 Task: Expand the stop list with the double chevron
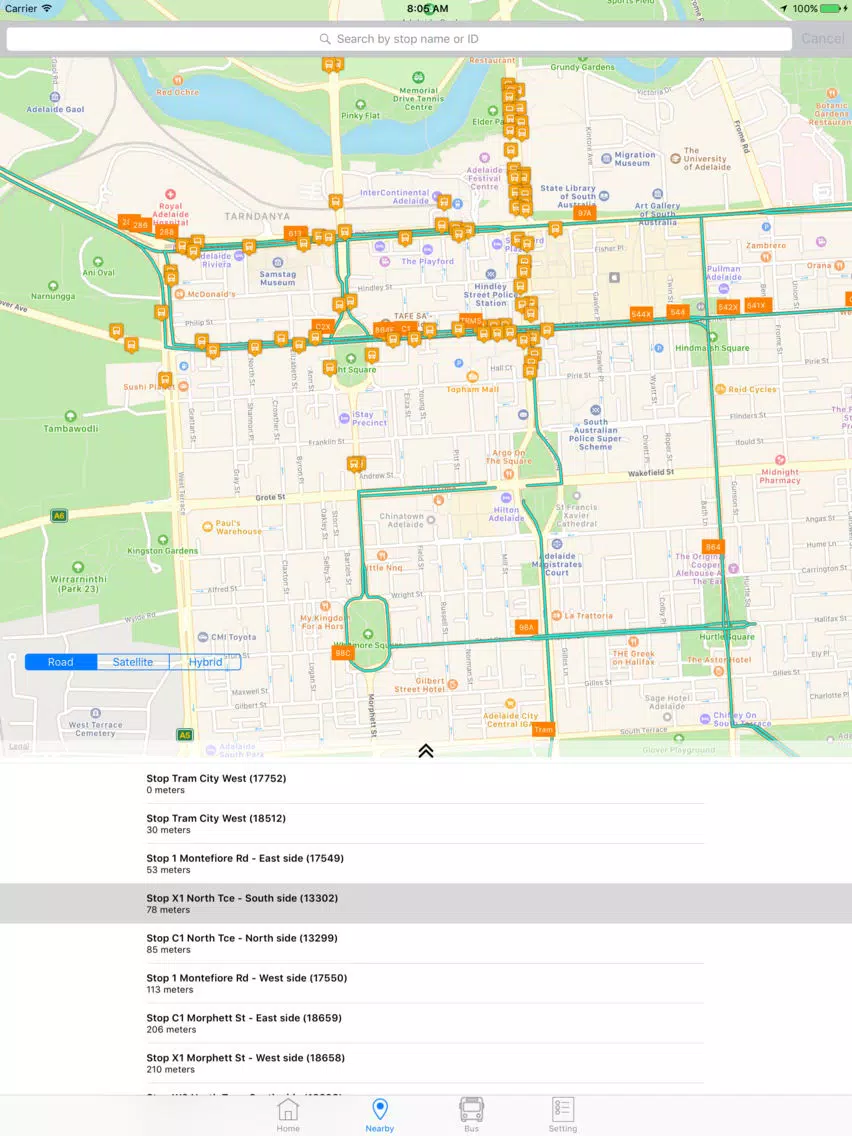[x=426, y=751]
